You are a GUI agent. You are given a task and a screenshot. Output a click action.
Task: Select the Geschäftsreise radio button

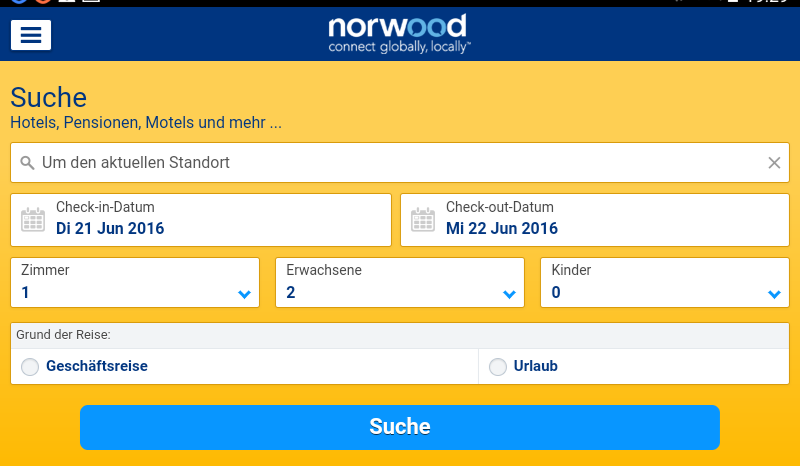point(30,367)
